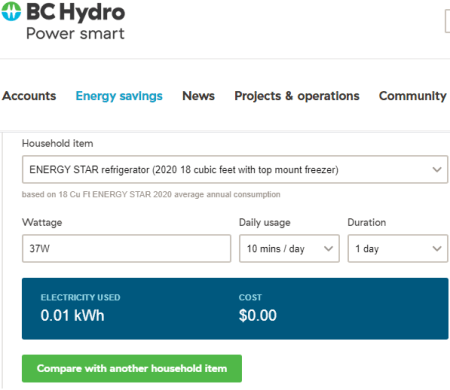Open the 1 day duration dropdown
This screenshot has height=390, width=450.
click(398, 249)
